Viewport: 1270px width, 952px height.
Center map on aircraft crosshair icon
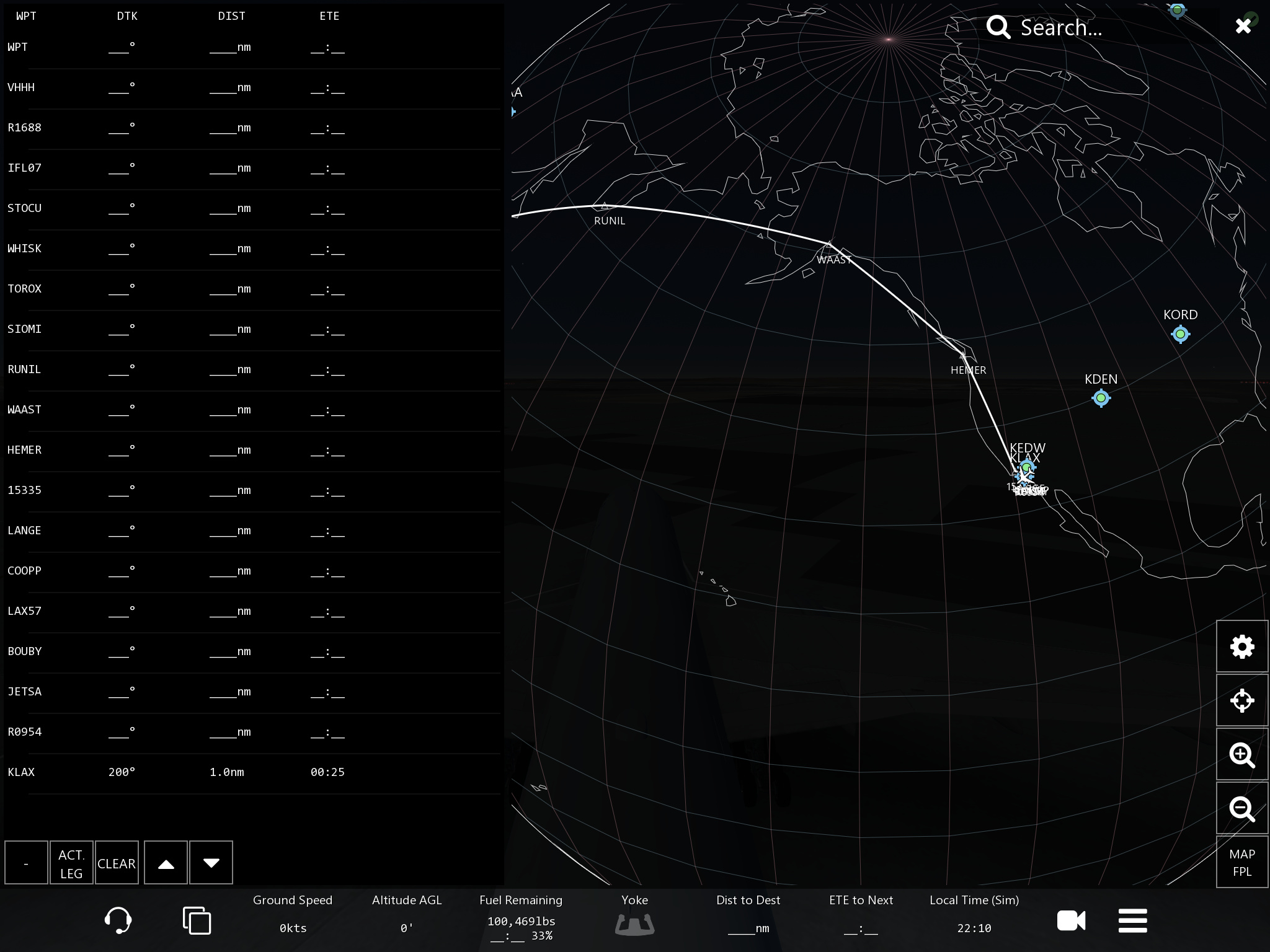[x=1242, y=701]
